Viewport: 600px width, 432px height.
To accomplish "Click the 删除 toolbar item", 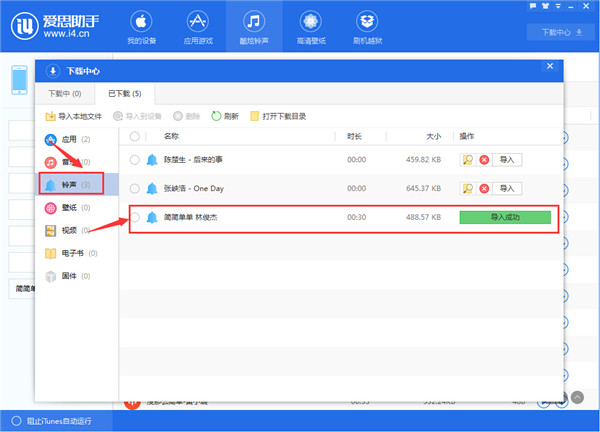I will (x=187, y=116).
